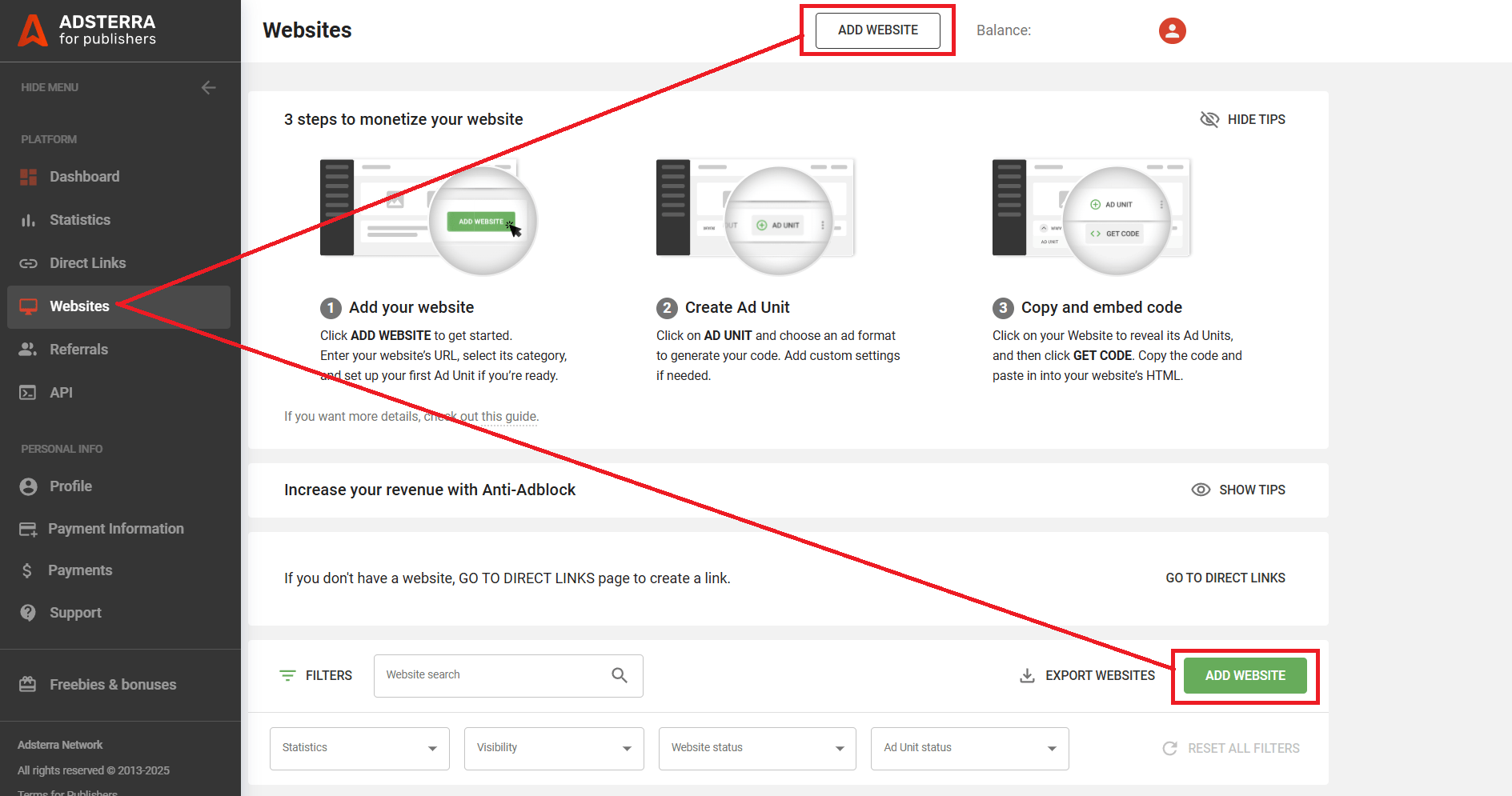Open the Visibility filter dropdown
The height and width of the screenshot is (796, 1512).
coord(554,749)
